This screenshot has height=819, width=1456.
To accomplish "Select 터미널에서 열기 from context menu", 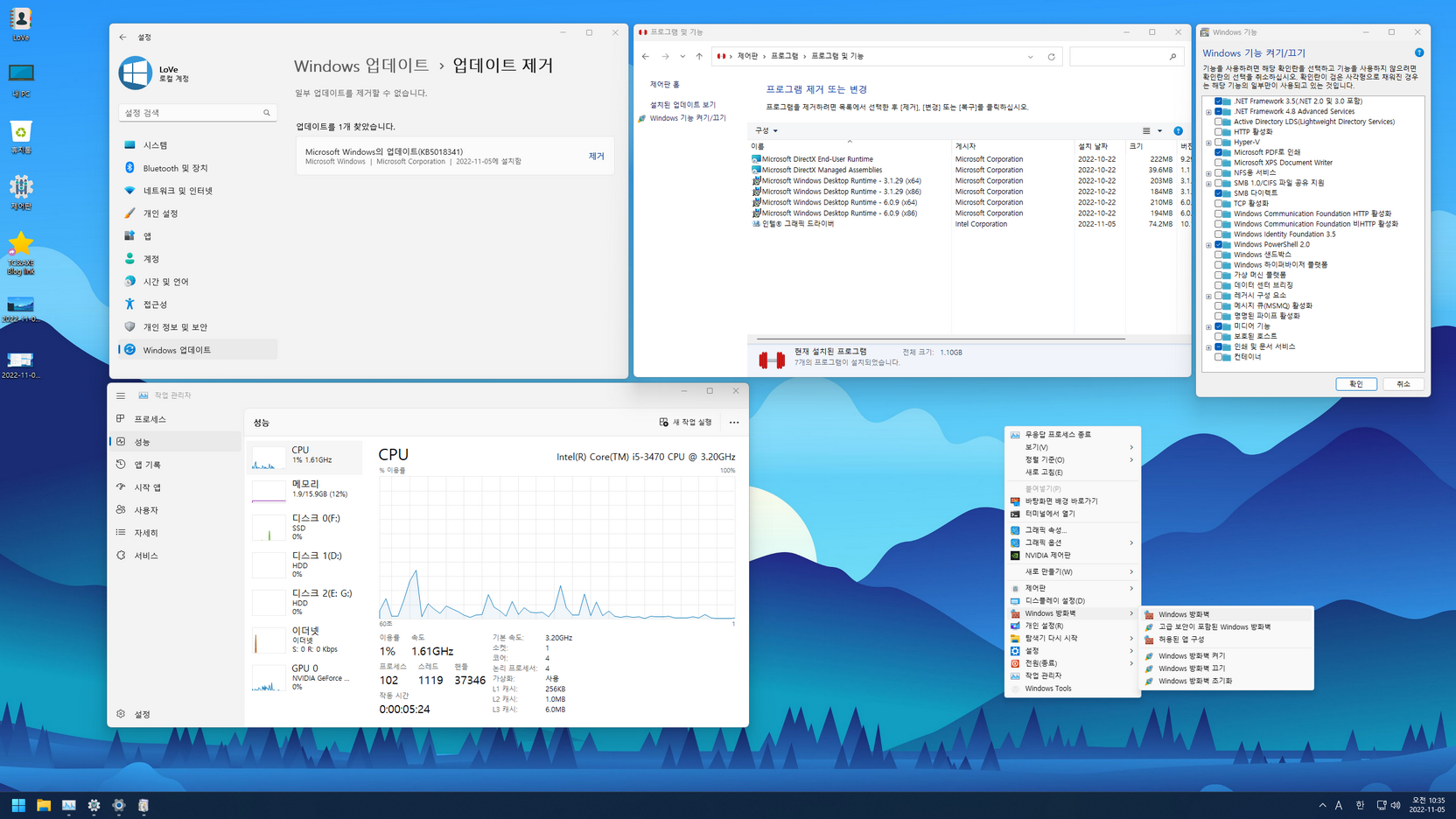I will tap(1073, 514).
